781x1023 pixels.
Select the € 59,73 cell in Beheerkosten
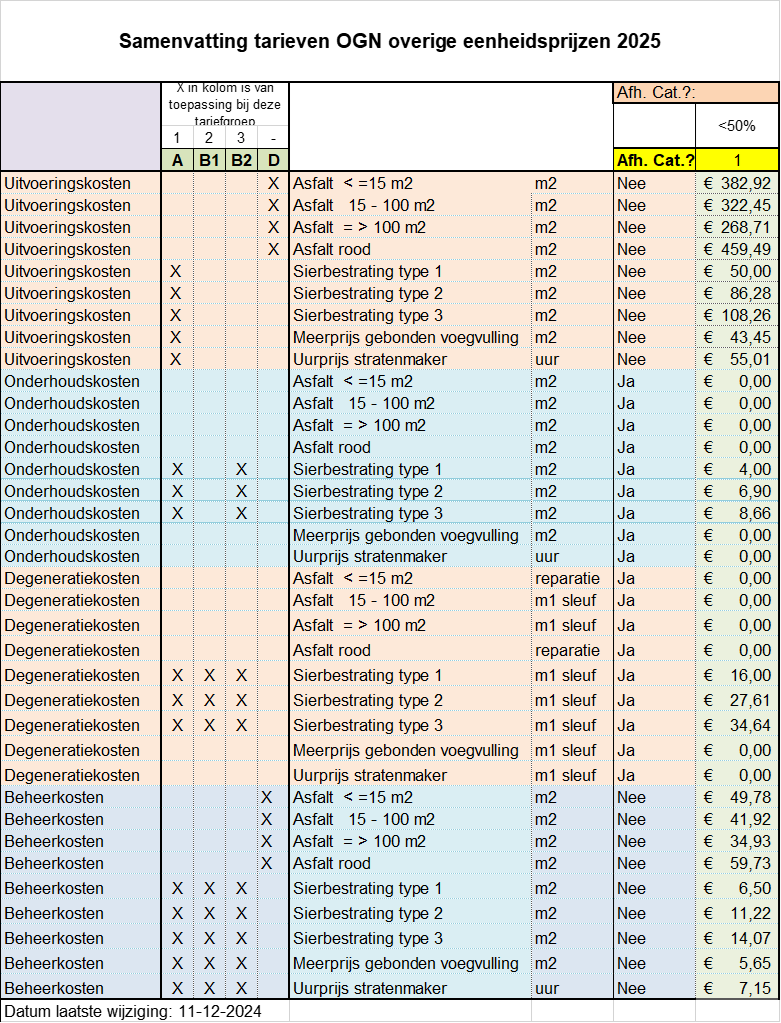(736, 863)
